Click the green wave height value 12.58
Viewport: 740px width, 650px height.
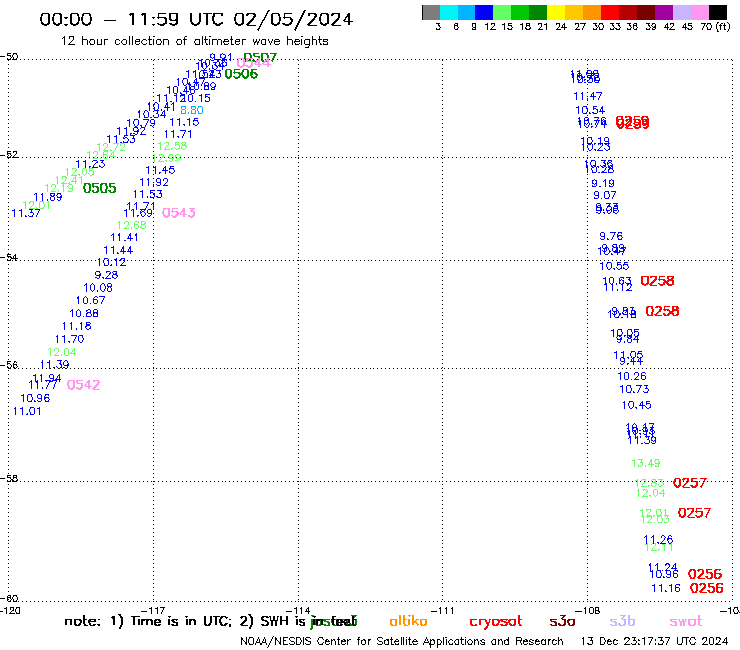[x=172, y=146]
